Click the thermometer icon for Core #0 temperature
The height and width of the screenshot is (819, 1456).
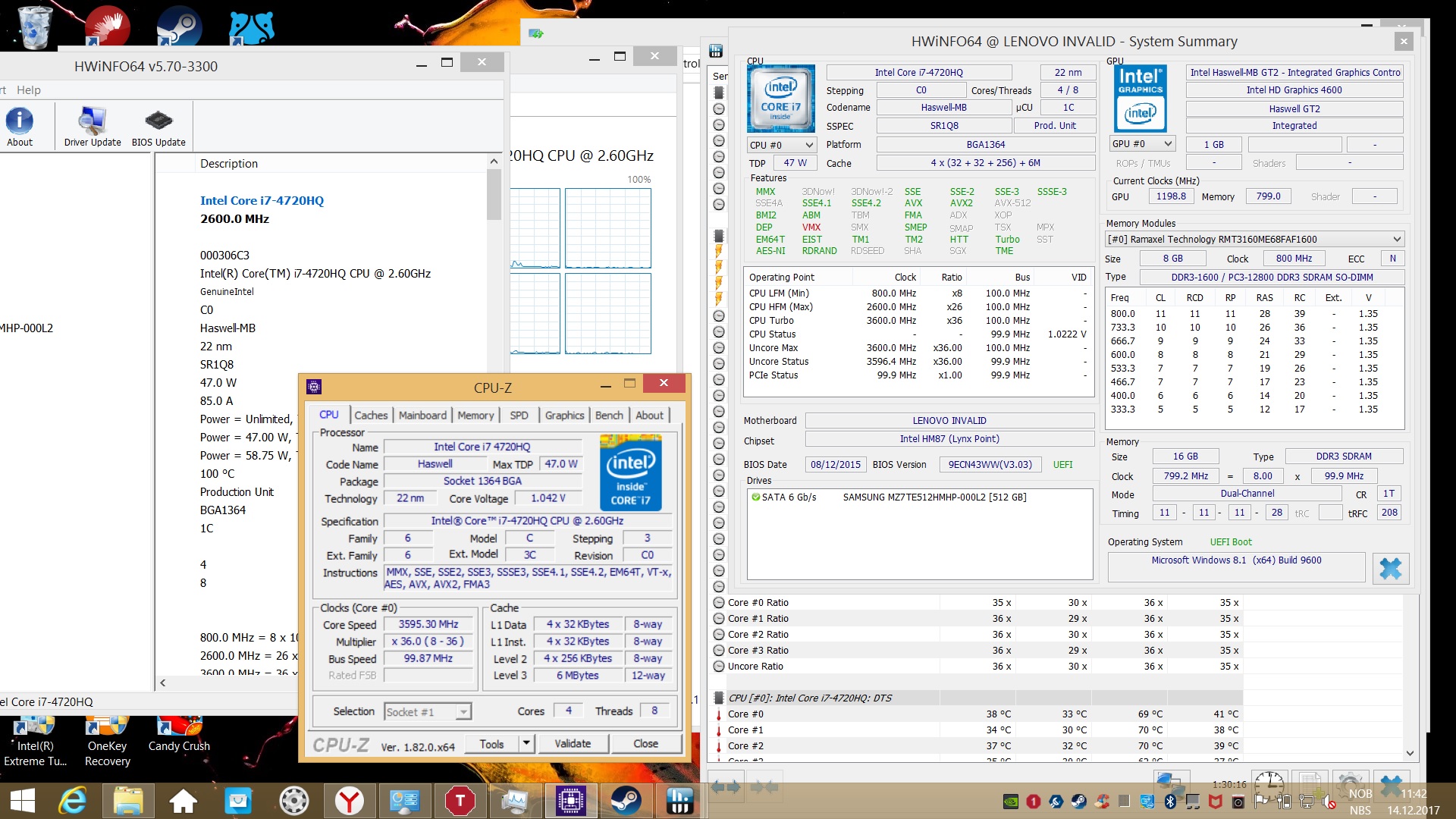click(719, 714)
